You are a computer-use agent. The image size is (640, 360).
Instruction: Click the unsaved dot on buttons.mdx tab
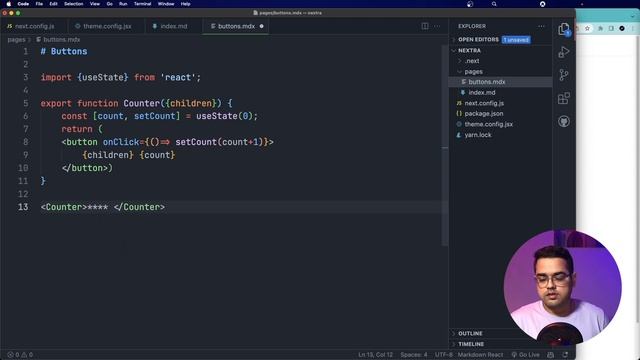262,26
